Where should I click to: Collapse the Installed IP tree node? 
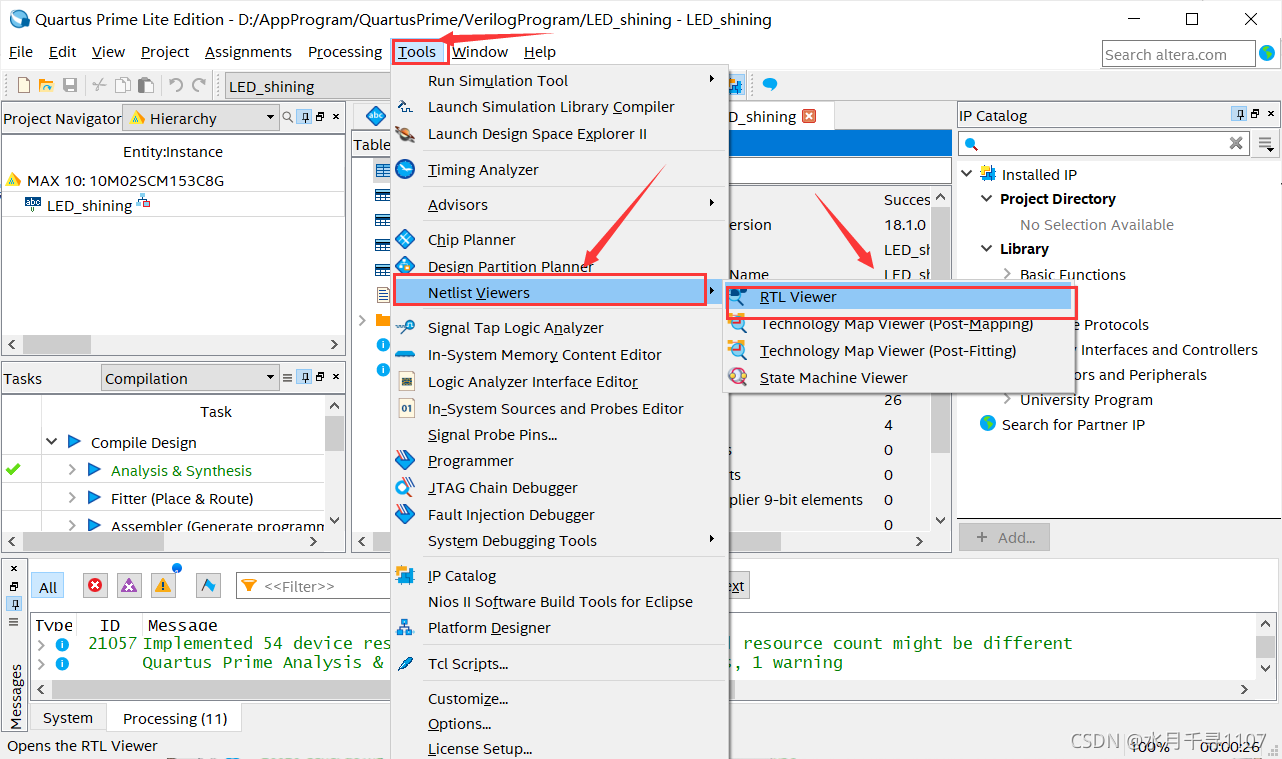pyautogui.click(x=967, y=174)
